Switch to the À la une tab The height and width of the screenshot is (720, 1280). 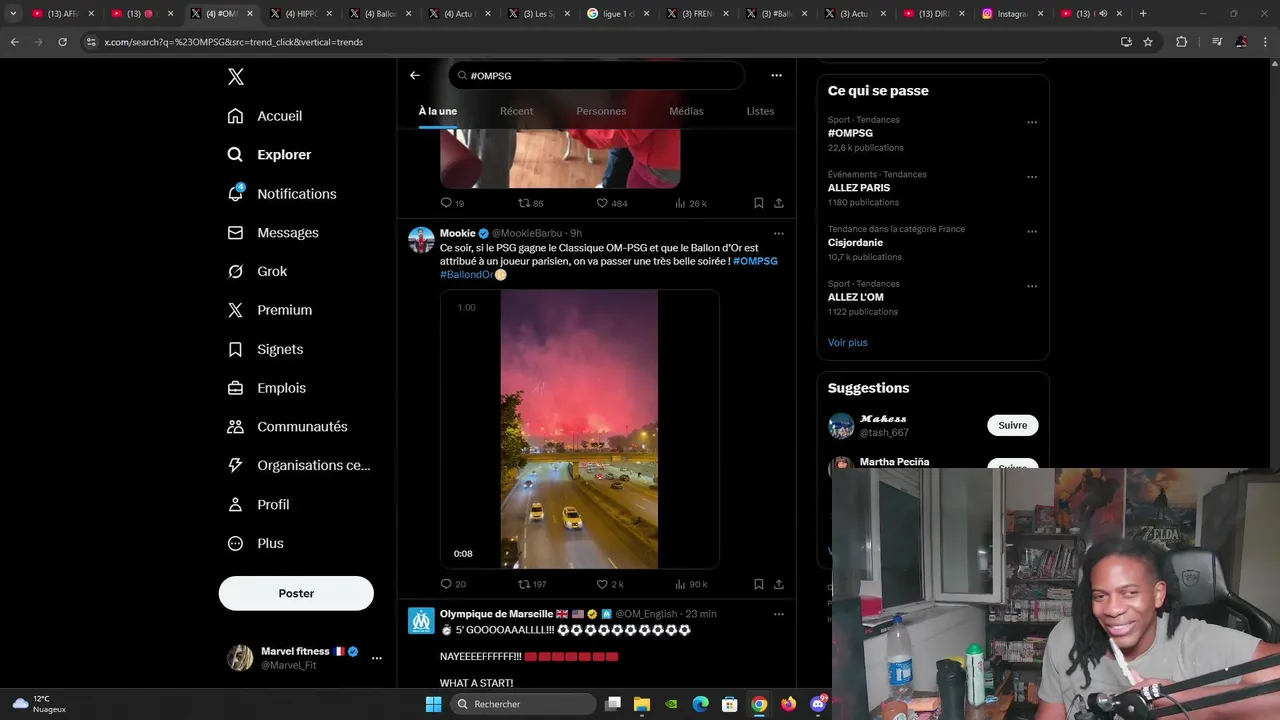tap(438, 111)
